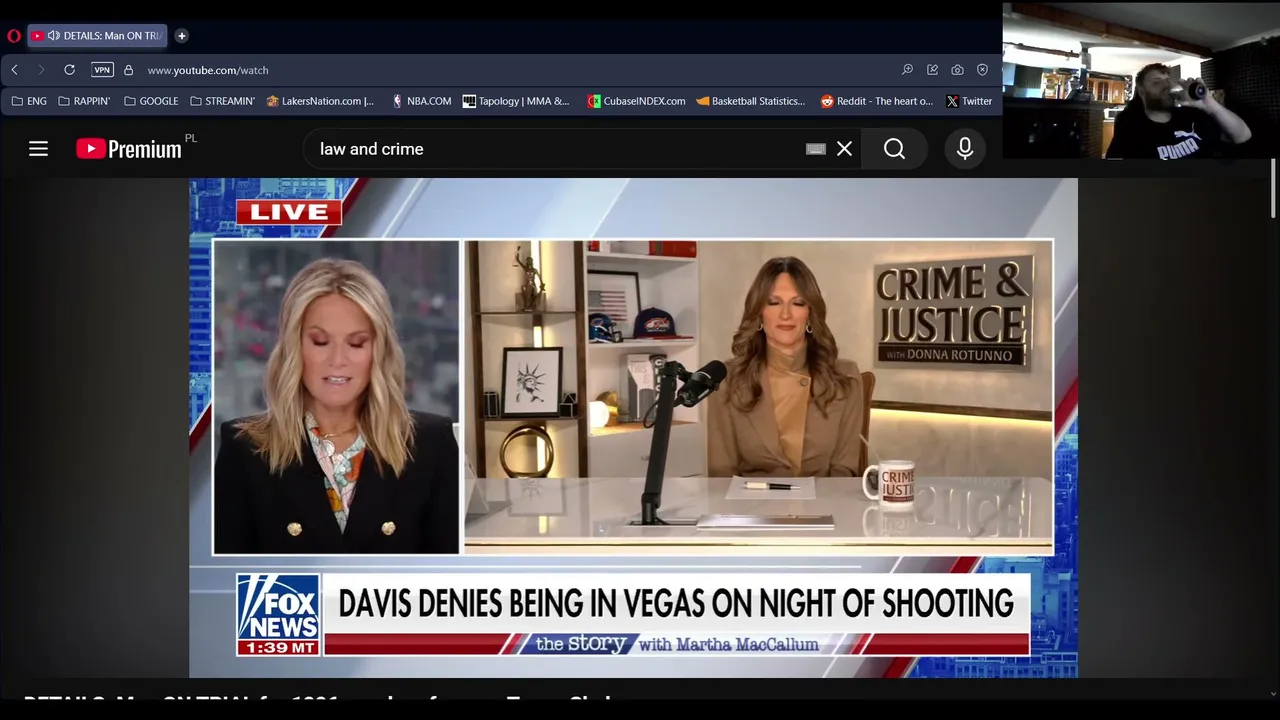Open a new browser tab

click(181, 36)
